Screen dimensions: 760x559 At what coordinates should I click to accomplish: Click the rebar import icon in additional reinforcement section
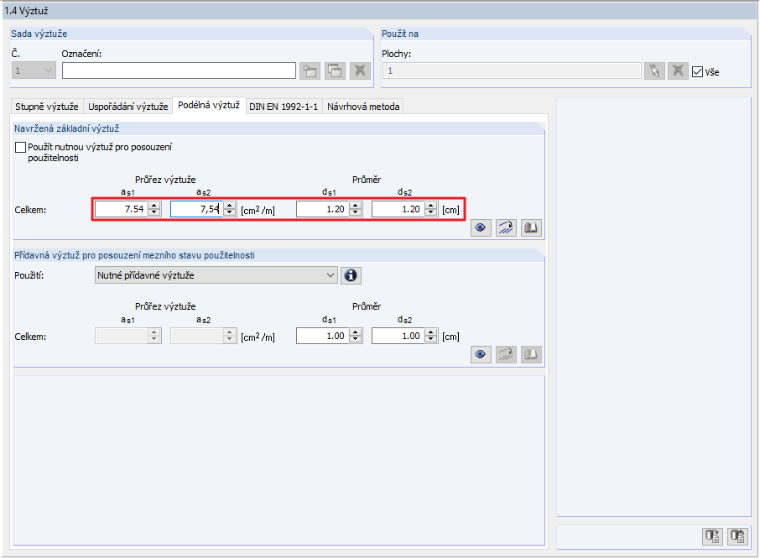tap(506, 354)
